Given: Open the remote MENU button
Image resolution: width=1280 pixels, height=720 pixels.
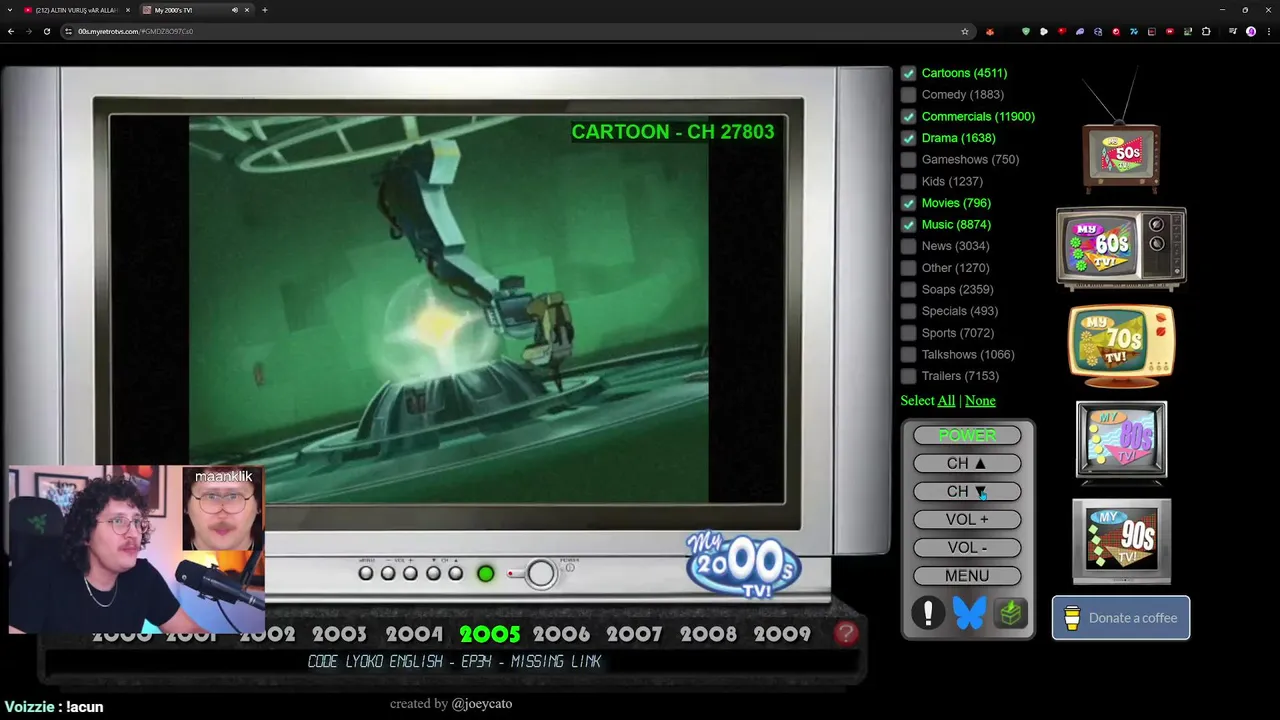Looking at the screenshot, I should 967,576.
